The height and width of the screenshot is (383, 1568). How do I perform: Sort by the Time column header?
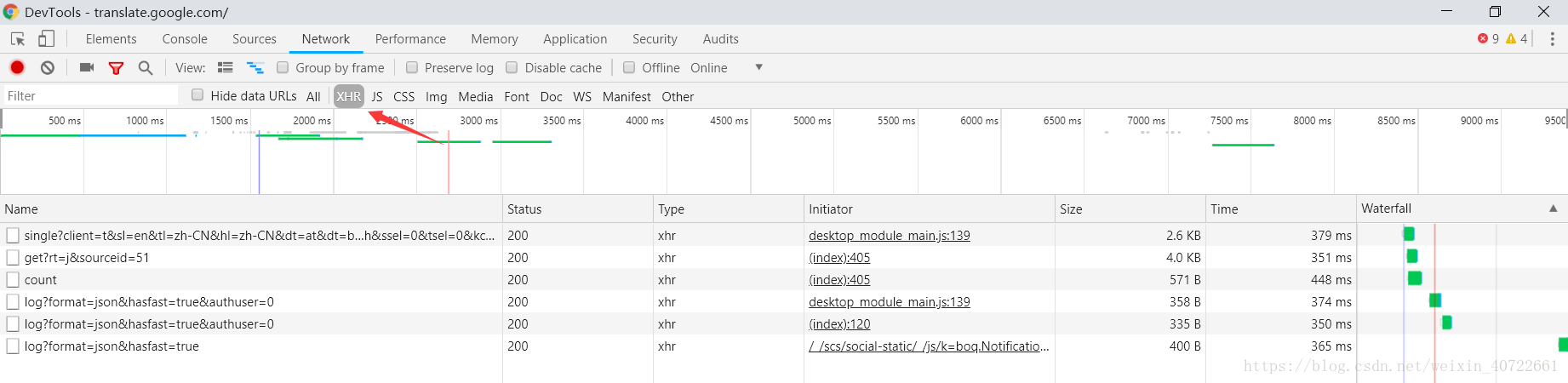(x=1281, y=209)
